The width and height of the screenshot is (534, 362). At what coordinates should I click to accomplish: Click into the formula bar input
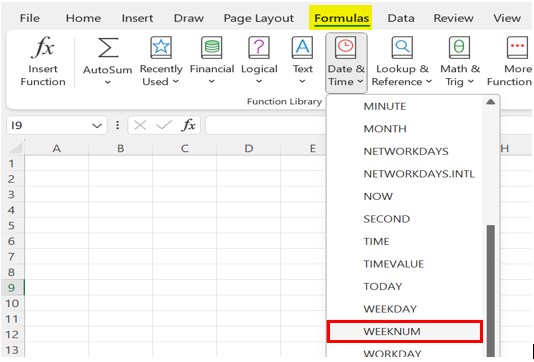click(266, 125)
